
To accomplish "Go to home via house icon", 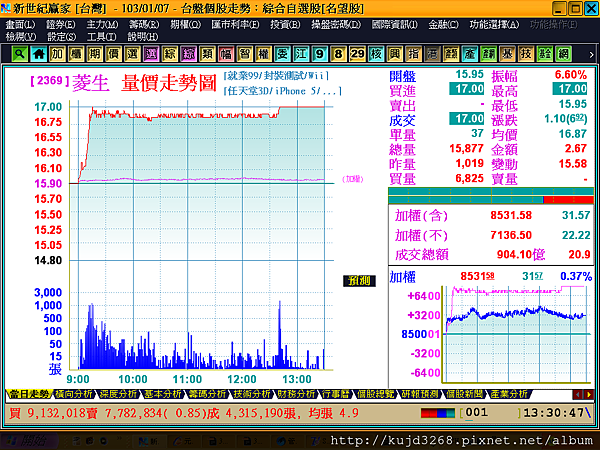I will pyautogui.click(x=38, y=54).
